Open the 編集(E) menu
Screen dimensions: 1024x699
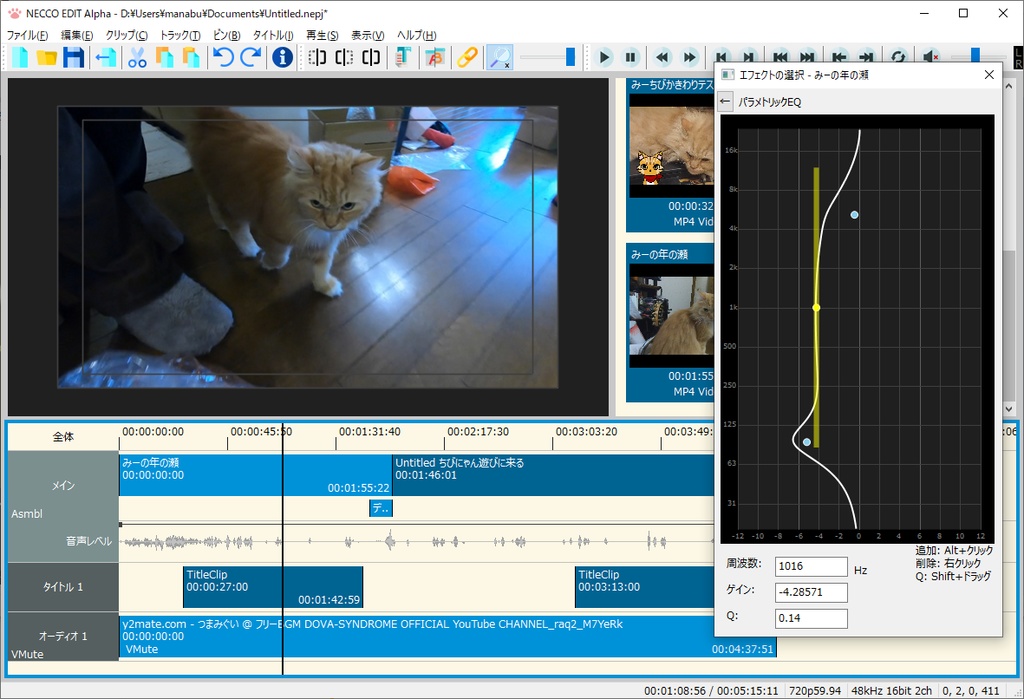pyautogui.click(x=76, y=35)
